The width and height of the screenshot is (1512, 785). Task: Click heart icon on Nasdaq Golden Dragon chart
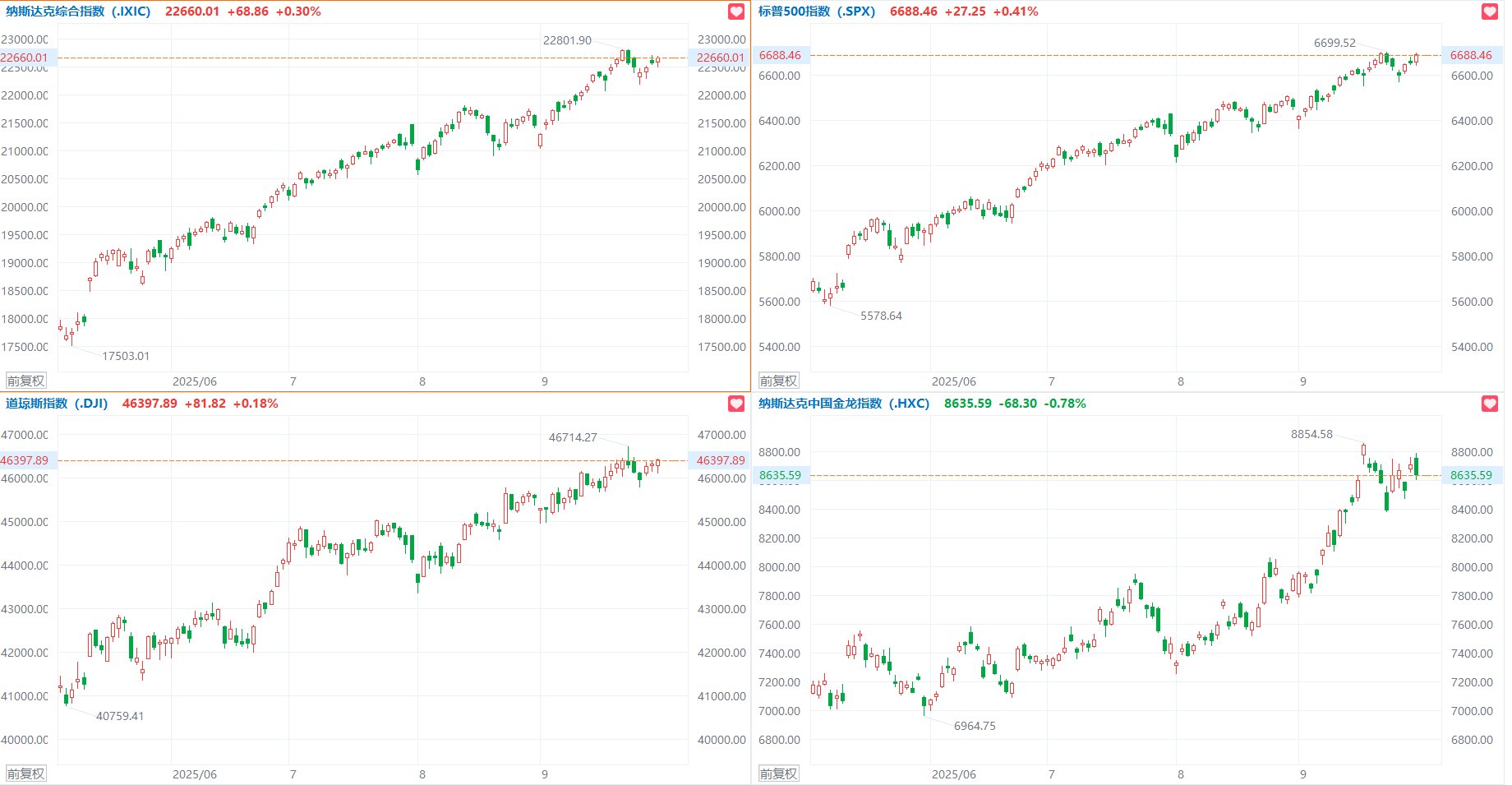tap(1489, 404)
